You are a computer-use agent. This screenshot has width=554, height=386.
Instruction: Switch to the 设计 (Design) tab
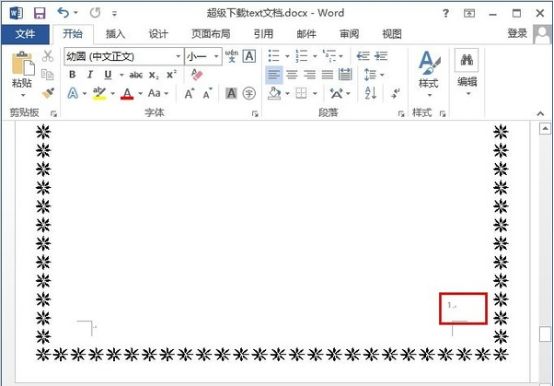(x=158, y=34)
